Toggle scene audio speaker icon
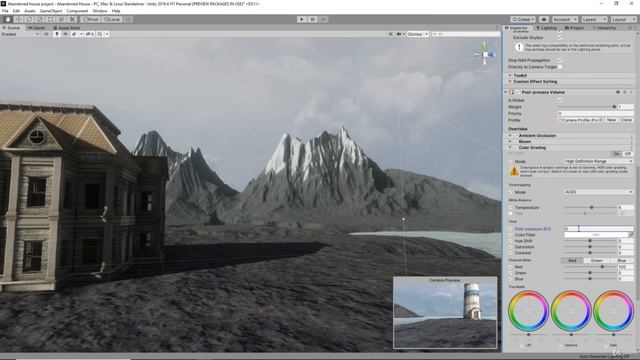 [x=65, y=34]
